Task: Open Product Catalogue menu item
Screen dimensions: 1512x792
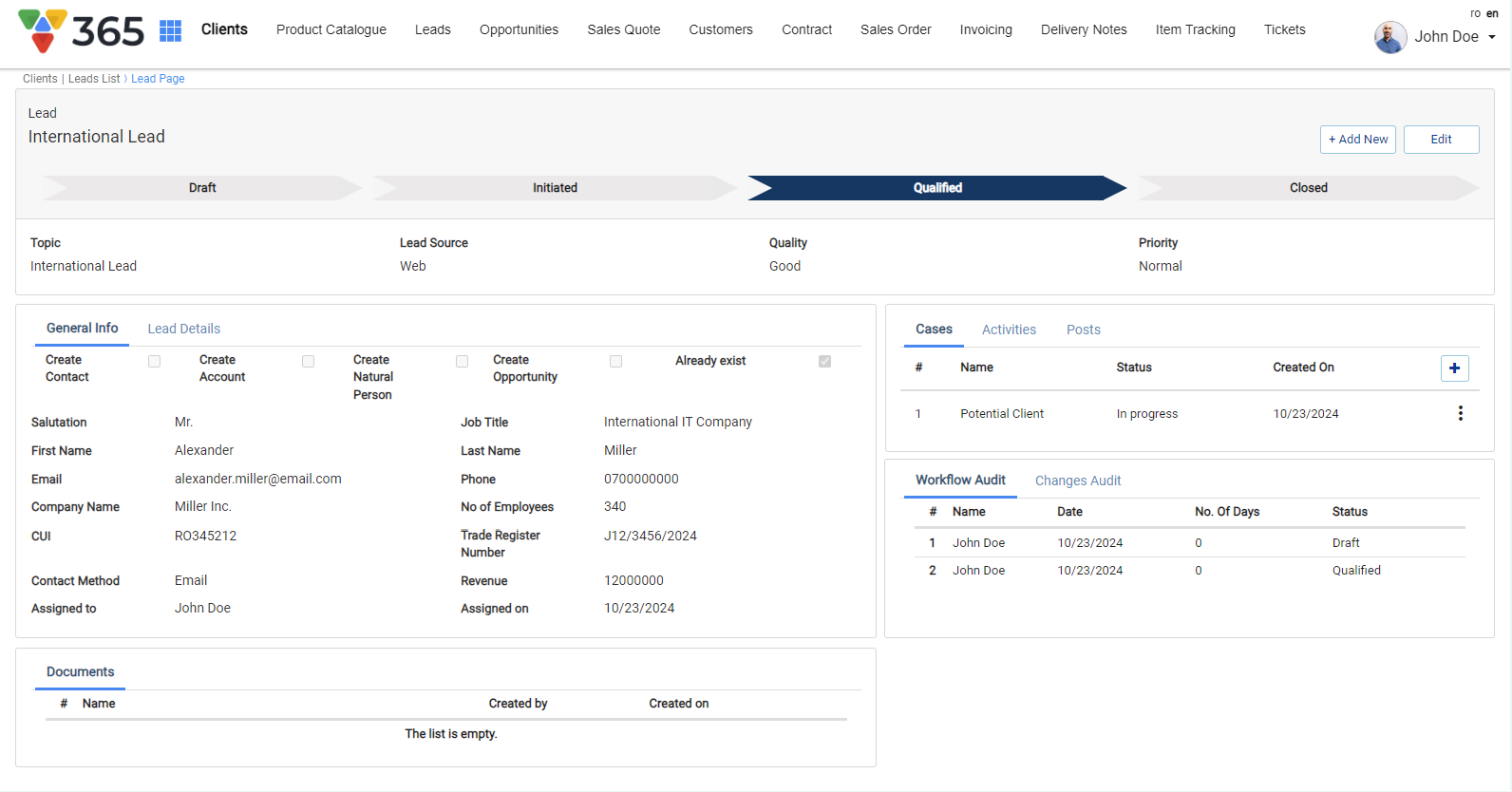Action: click(331, 29)
